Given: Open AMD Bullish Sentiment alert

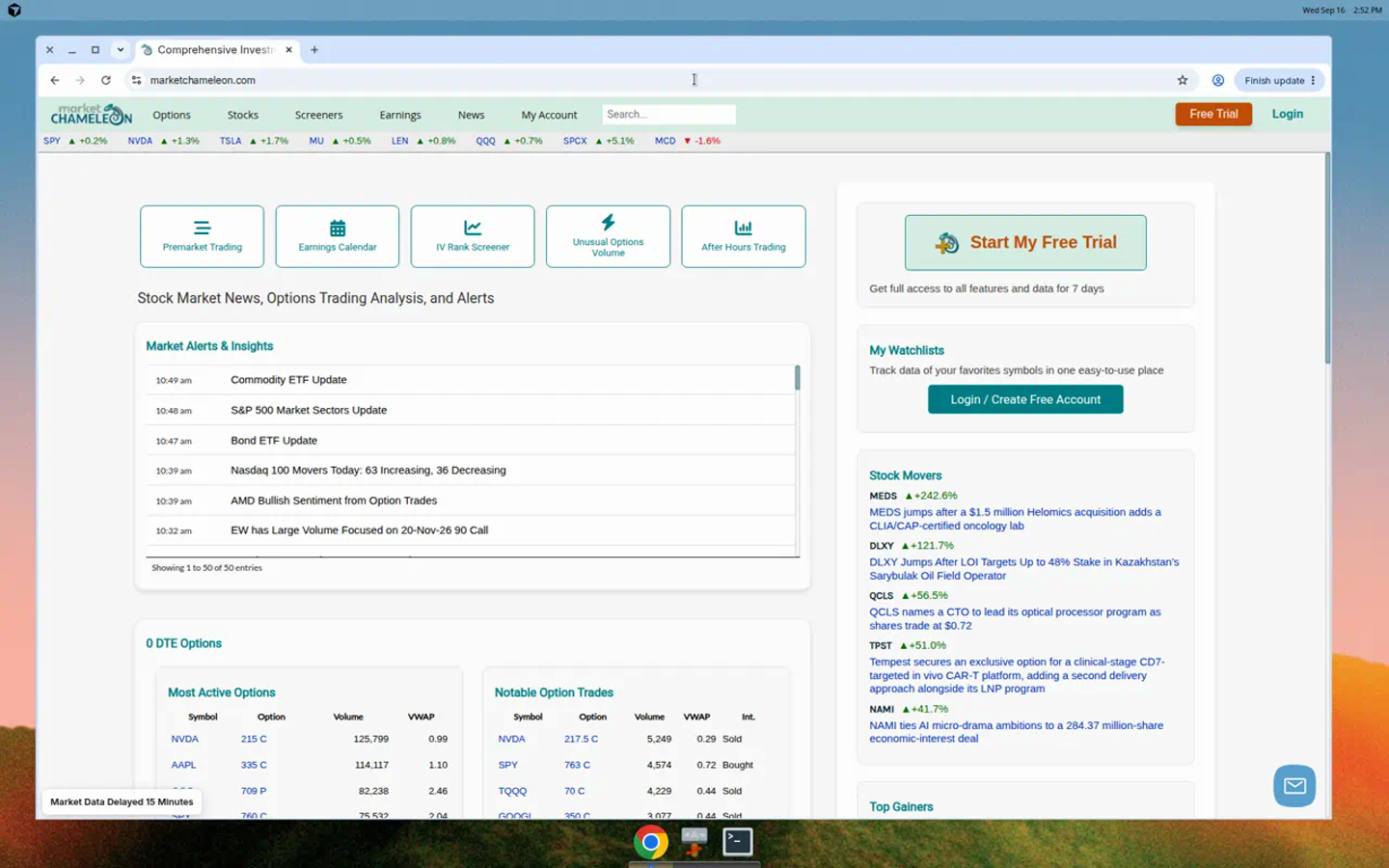Looking at the screenshot, I should (x=334, y=501).
